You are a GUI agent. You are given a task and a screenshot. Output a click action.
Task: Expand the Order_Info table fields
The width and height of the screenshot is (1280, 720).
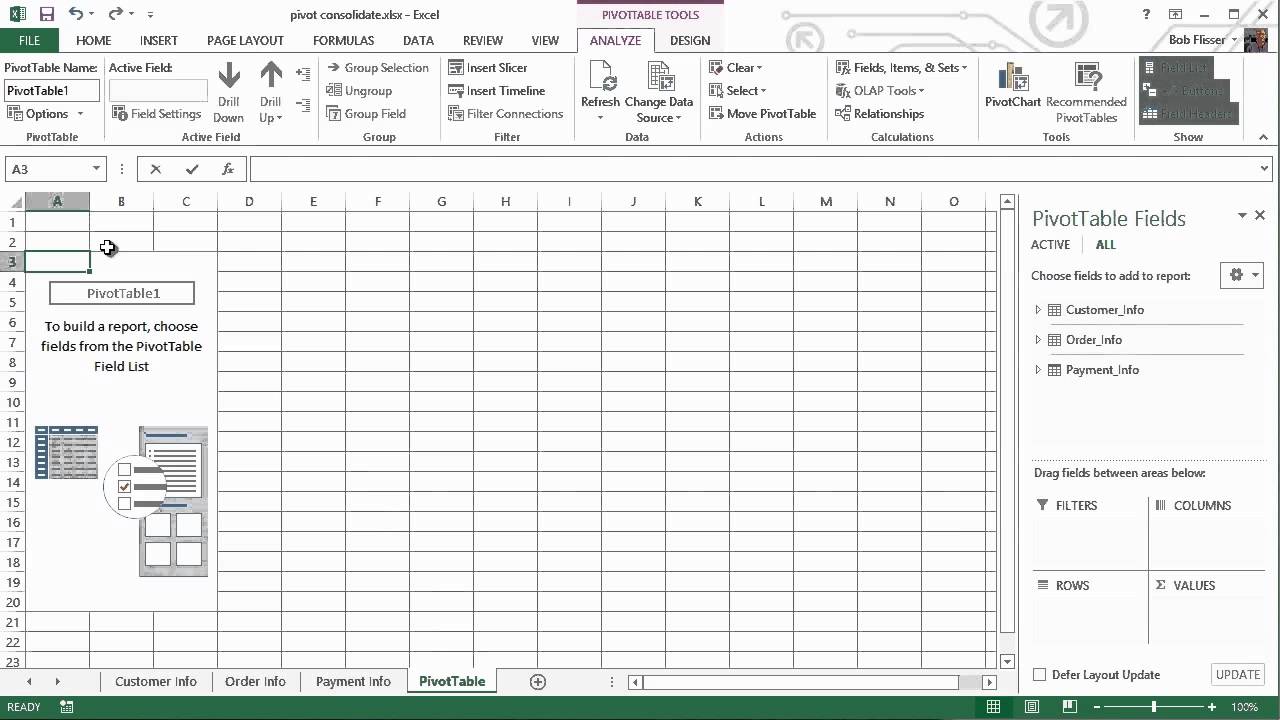pyautogui.click(x=1038, y=340)
